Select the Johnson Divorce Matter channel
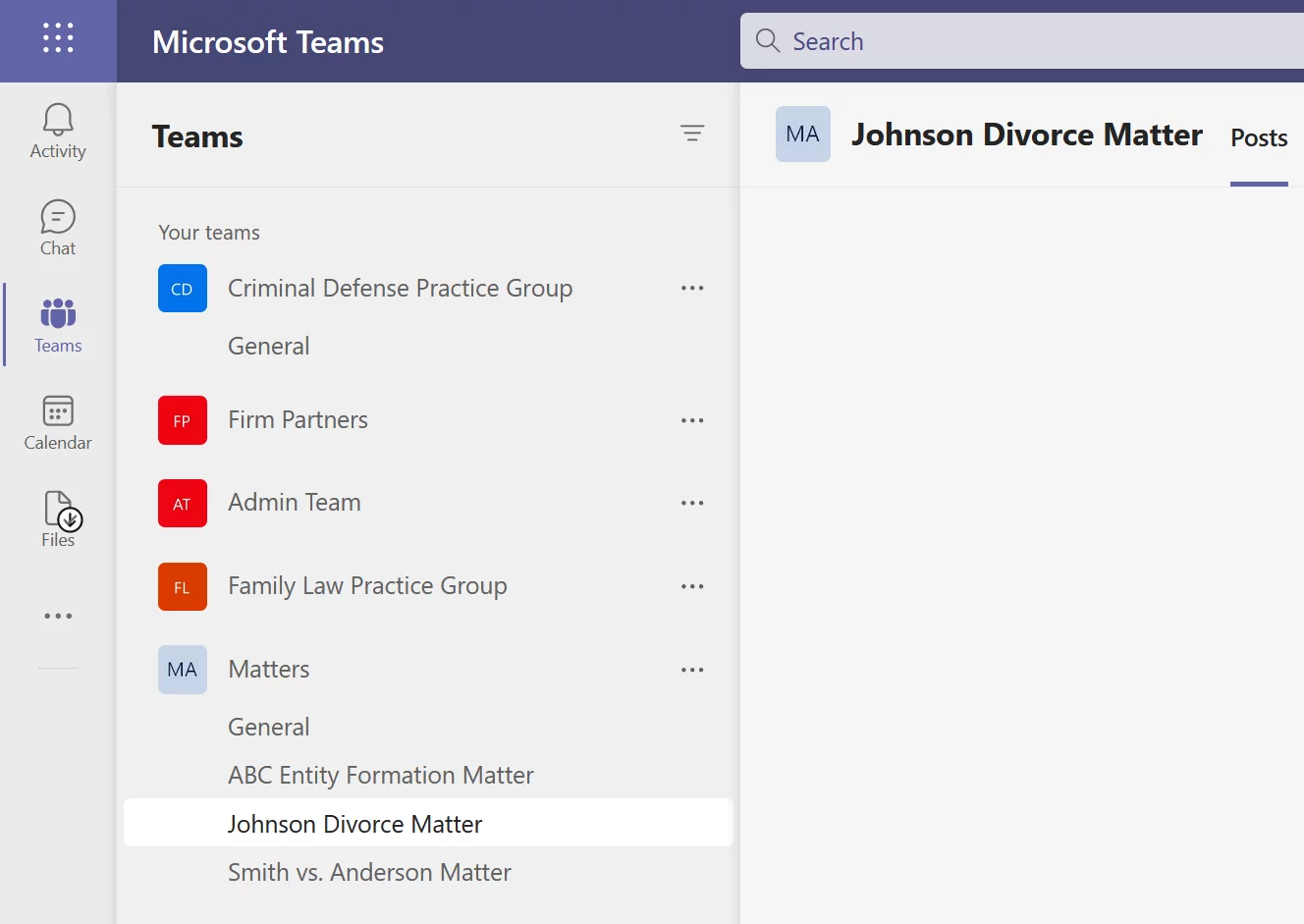This screenshot has width=1304, height=924. (x=355, y=823)
